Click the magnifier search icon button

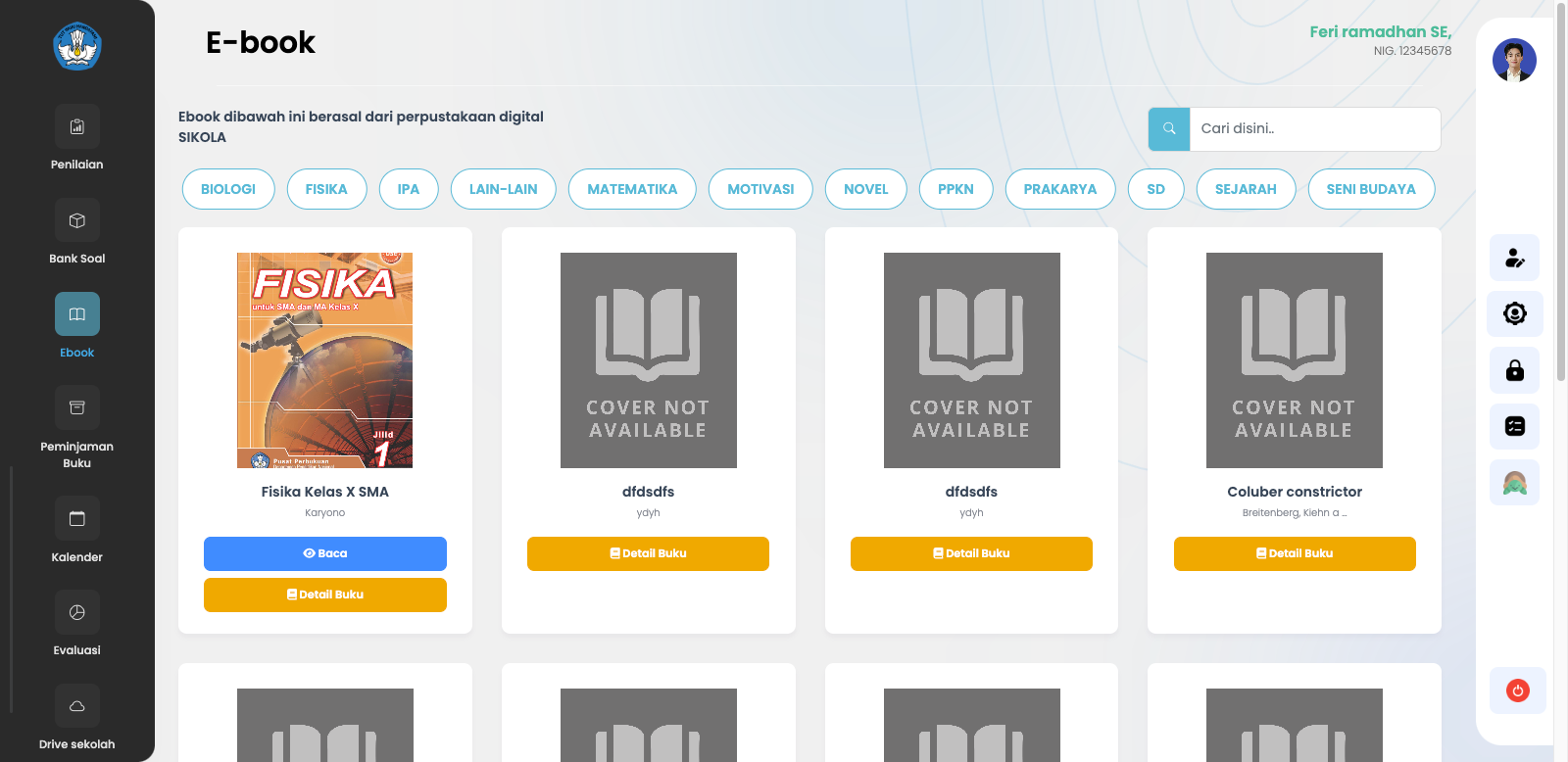coord(1169,129)
